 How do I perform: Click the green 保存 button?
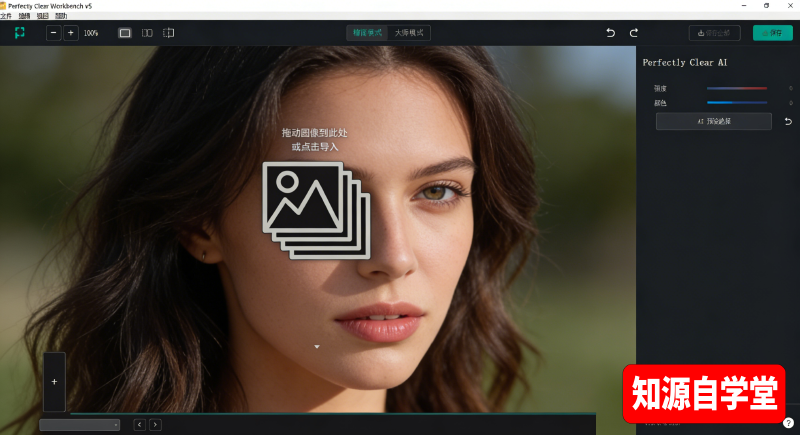coord(772,33)
